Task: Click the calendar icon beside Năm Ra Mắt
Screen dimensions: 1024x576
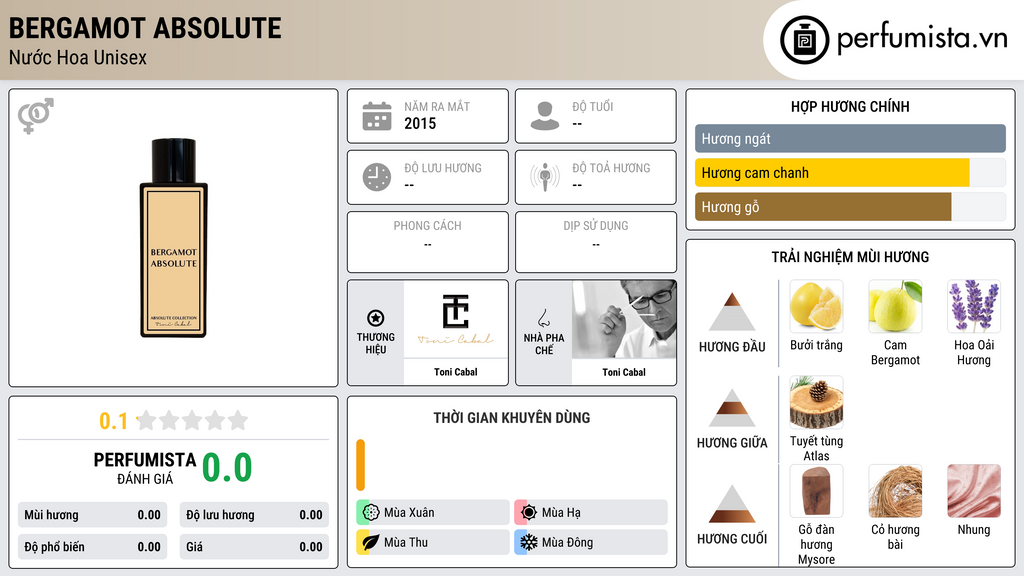Action: (x=377, y=116)
